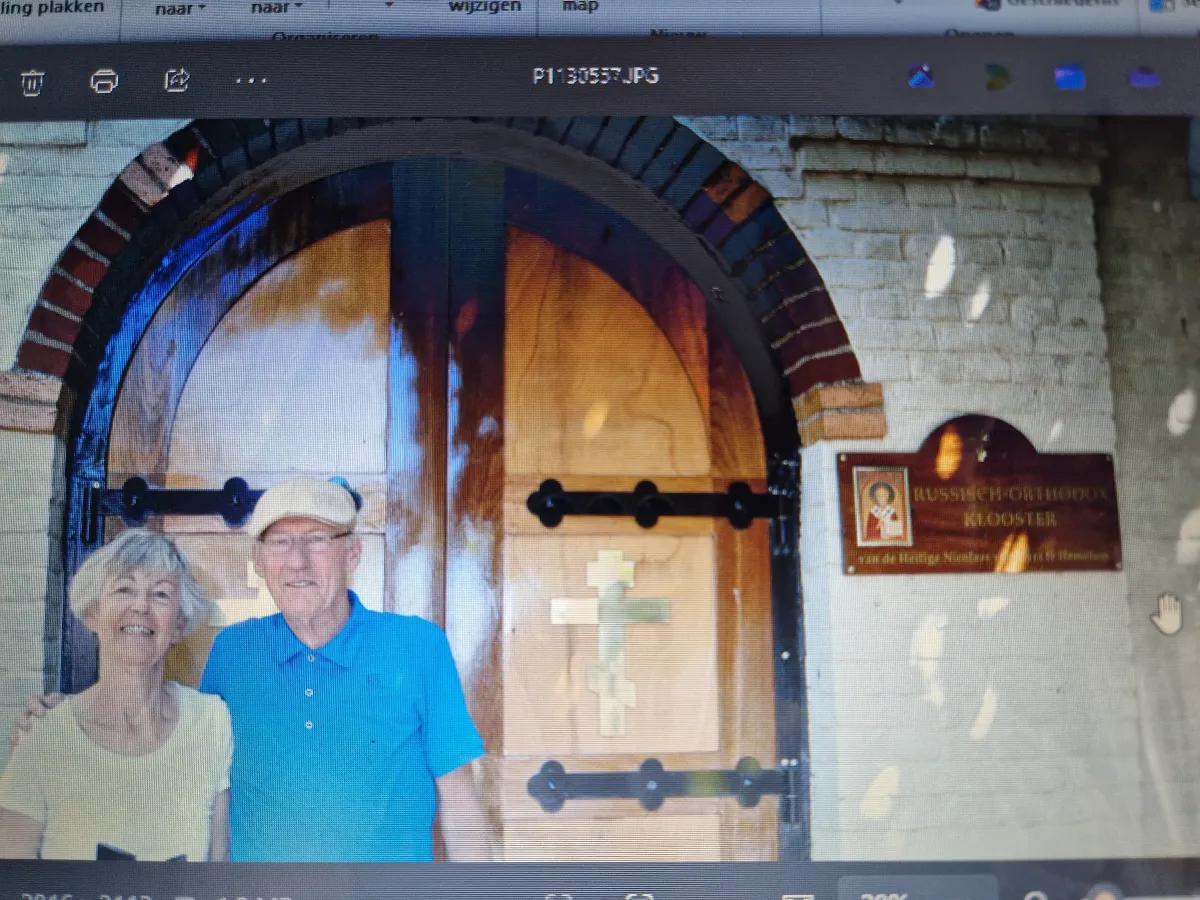Open the Verwijderen dropdown arrow in ribbon

pyautogui.click(x=388, y=6)
